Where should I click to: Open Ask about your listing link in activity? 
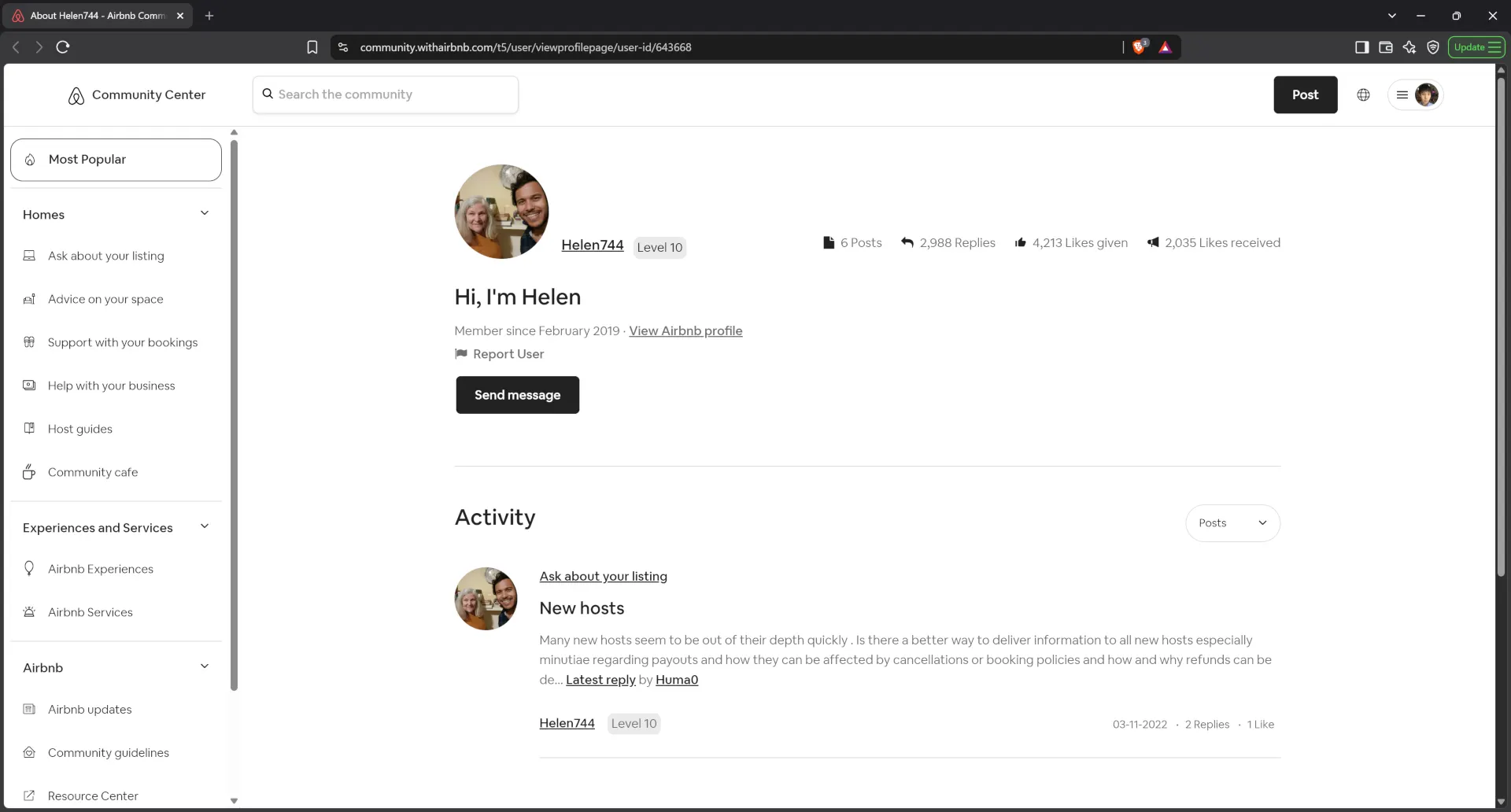click(x=603, y=576)
